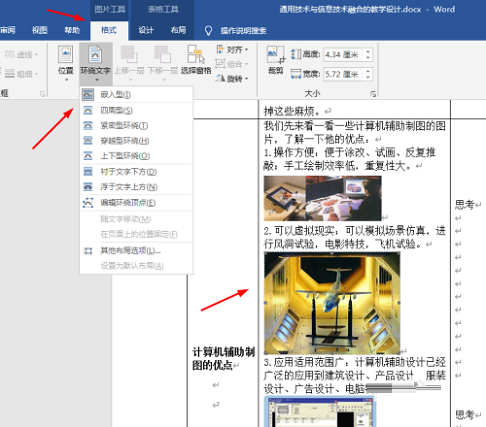486x427 pixels.
Task: Open the 选择窗格 selection pane
Action: [x=196, y=60]
